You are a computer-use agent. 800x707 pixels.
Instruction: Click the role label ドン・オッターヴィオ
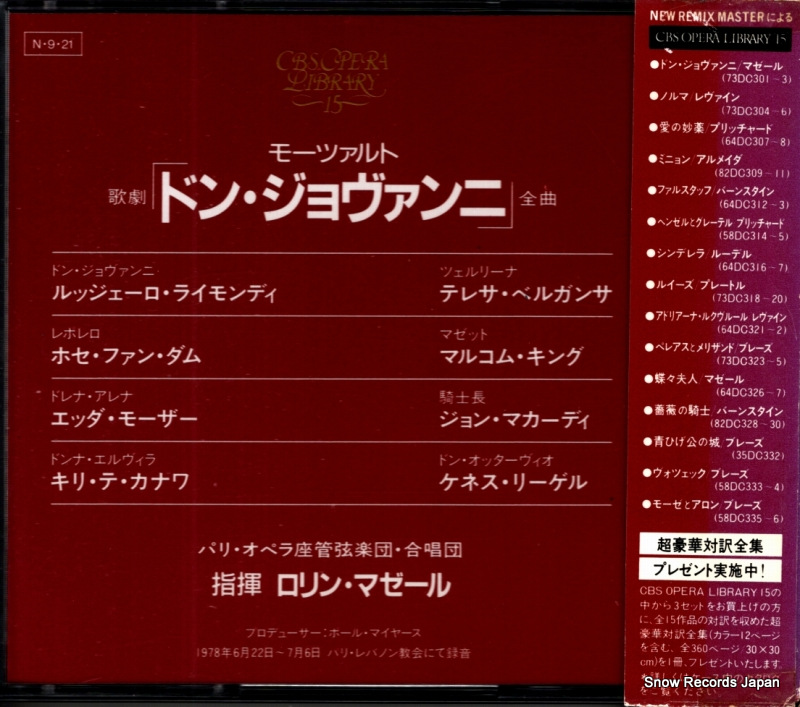[496, 460]
